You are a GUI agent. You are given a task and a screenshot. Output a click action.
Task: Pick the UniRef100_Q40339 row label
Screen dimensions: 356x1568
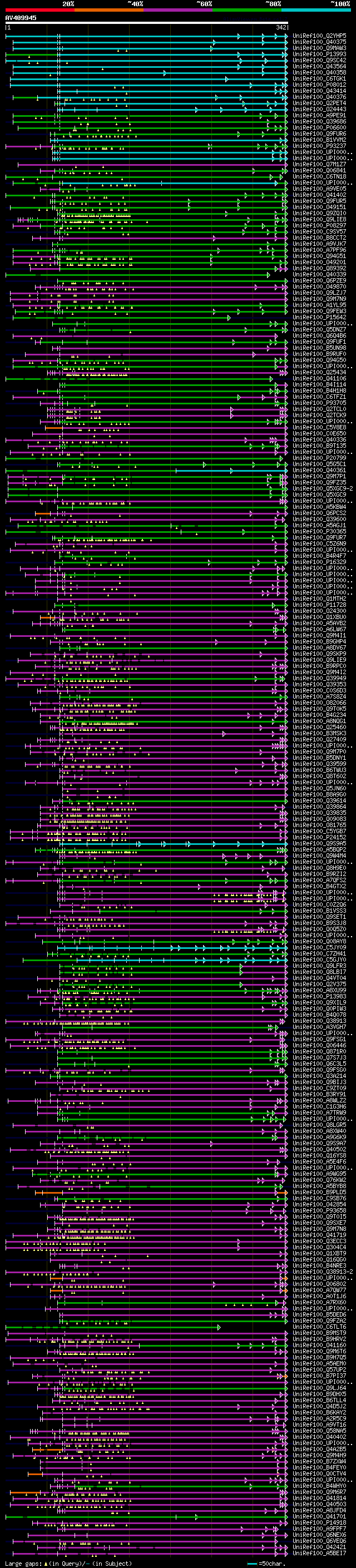[x=319, y=275]
